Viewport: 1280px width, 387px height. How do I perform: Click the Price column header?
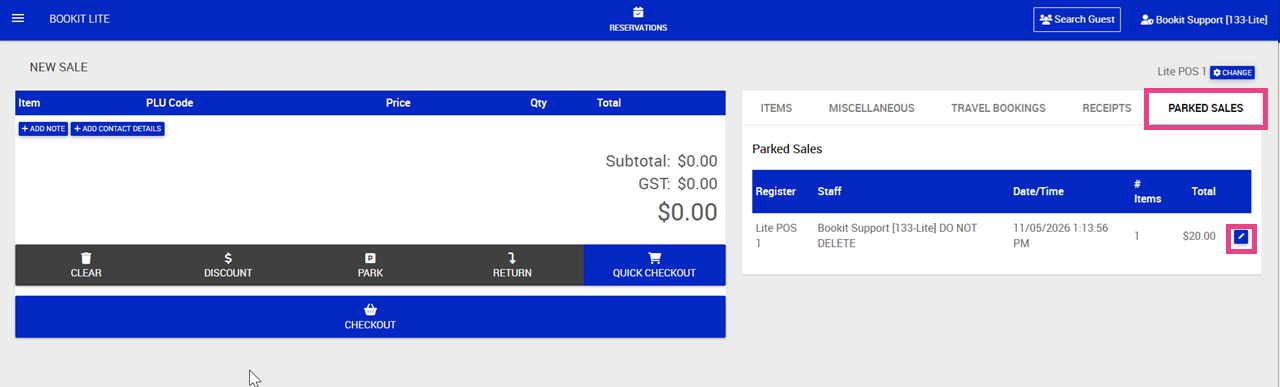(x=398, y=103)
